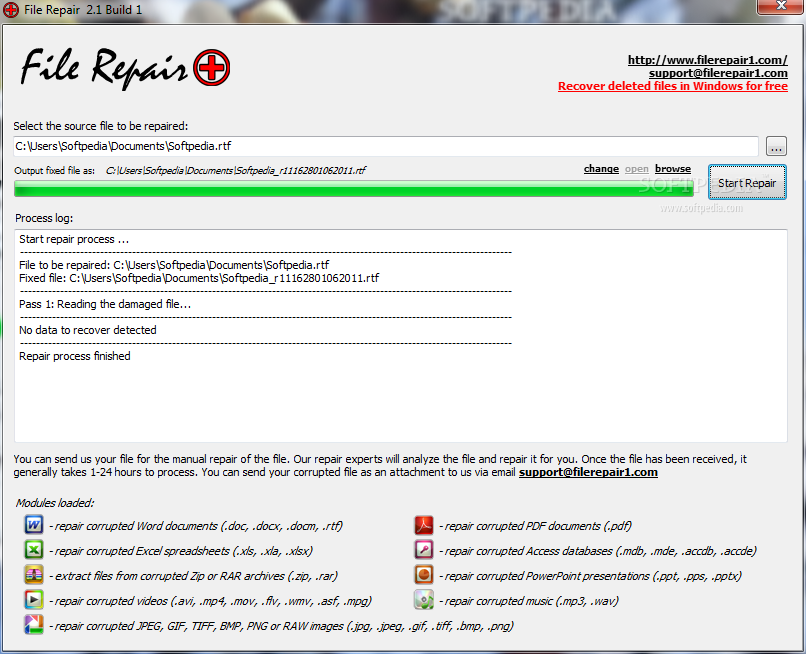Open the http://www.filerepair1.com/ link
Image resolution: width=806 pixels, height=654 pixels.
[x=707, y=60]
